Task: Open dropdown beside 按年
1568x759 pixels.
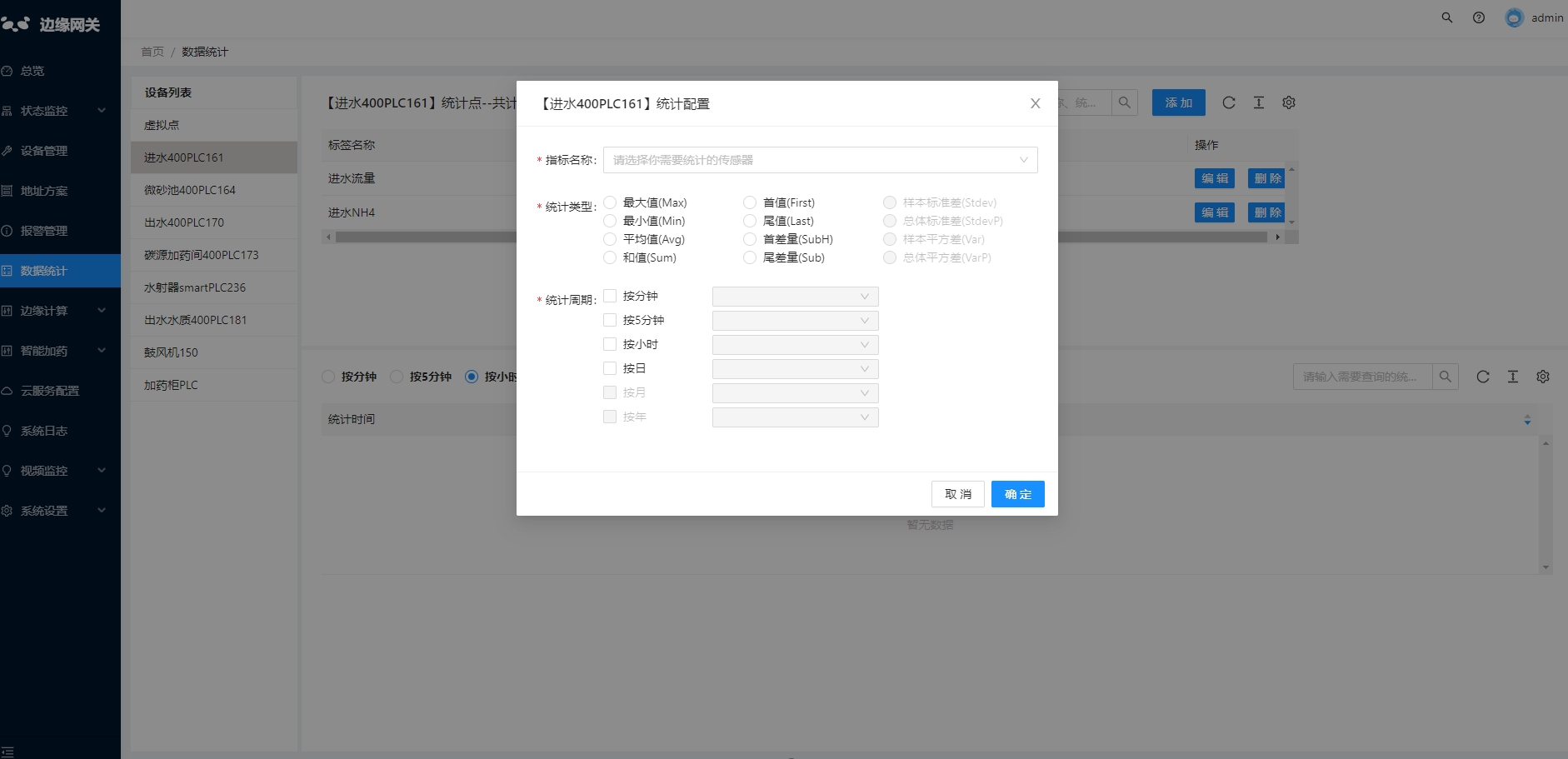Action: 795,417
